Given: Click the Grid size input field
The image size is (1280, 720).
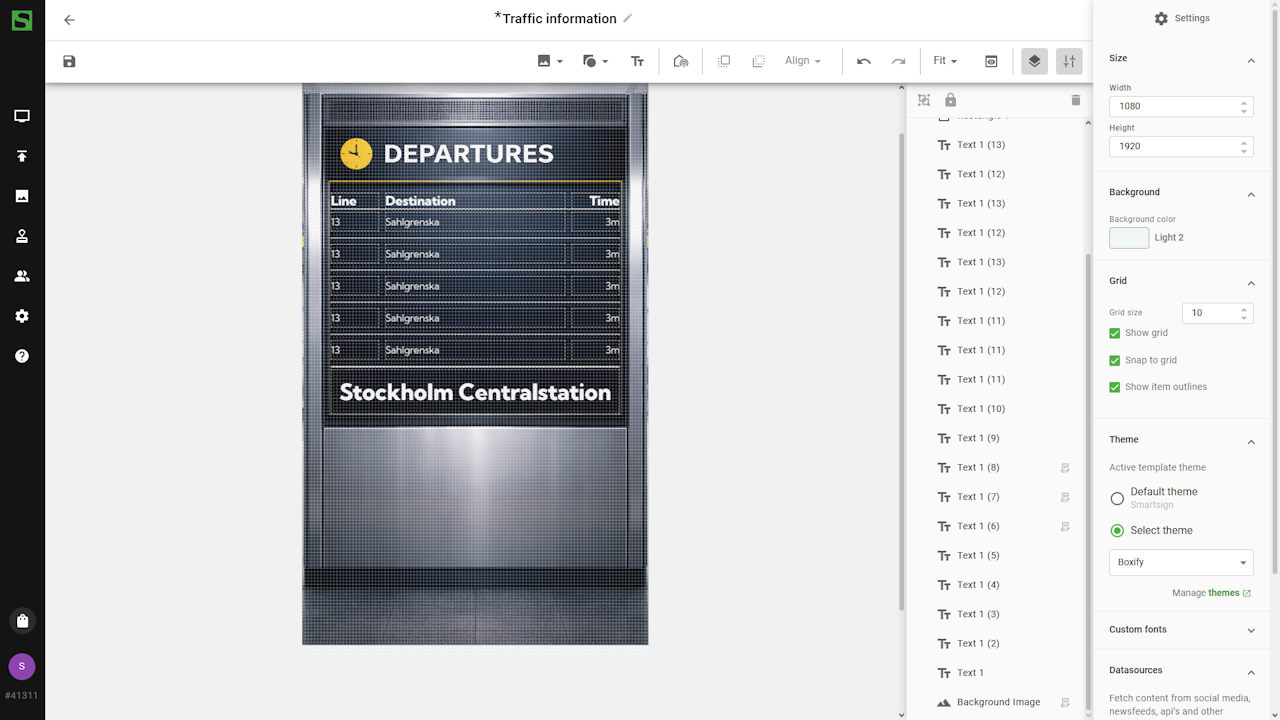Looking at the screenshot, I should pos(1217,313).
